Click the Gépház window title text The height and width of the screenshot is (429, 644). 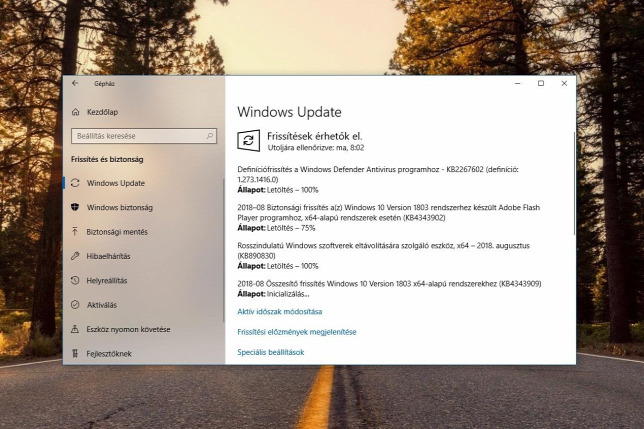click(104, 84)
